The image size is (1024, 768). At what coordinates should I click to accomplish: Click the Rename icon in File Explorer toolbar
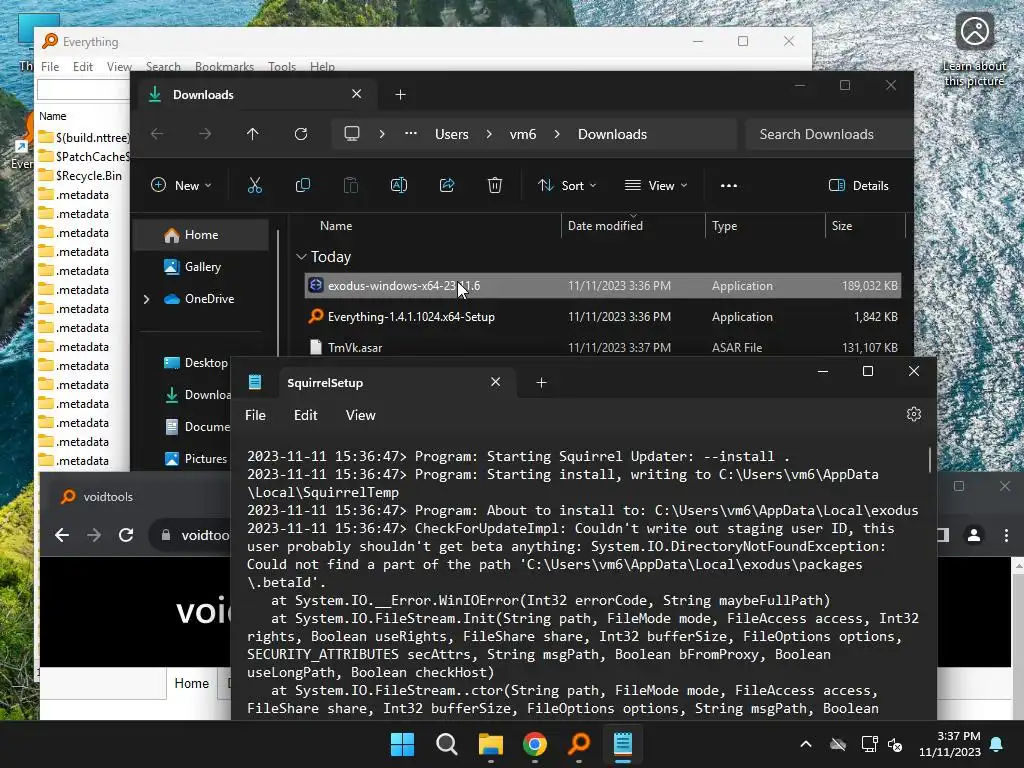pos(398,185)
